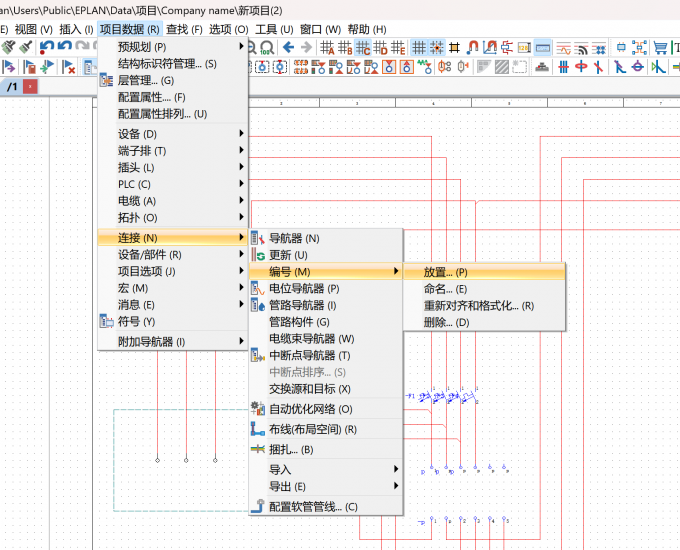Click the gray redo arrow icon
This screenshot has height=550, width=680.
point(82,46)
